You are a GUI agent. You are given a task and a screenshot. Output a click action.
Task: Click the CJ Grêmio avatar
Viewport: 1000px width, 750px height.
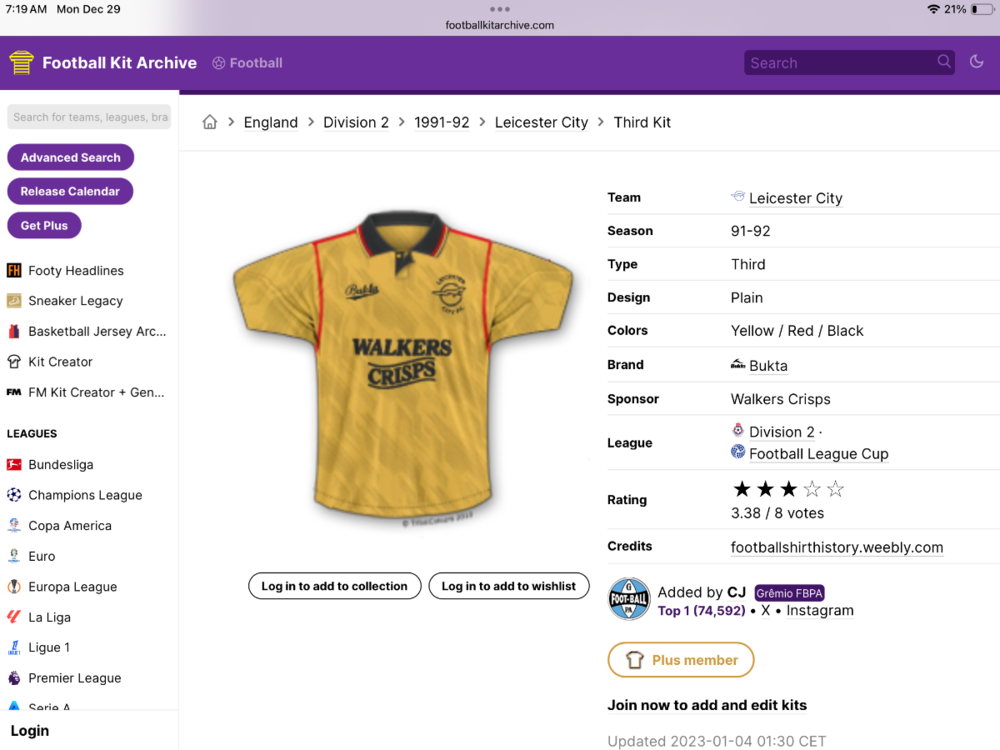click(x=629, y=599)
